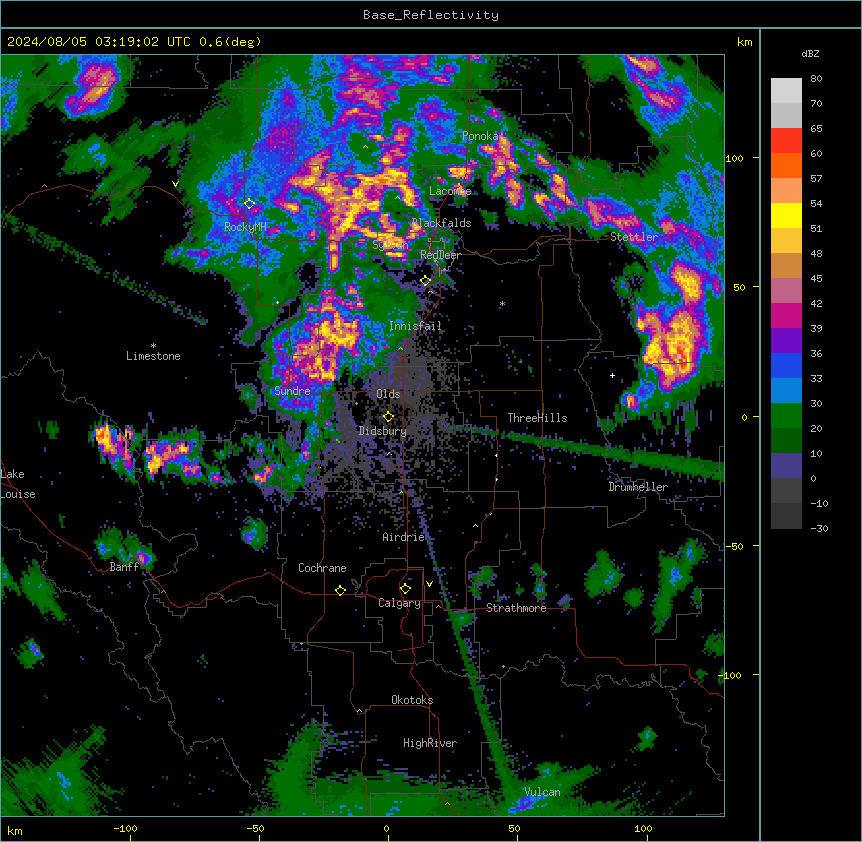Click the -30 dBZ value in the legend
The image size is (862, 842).
pos(819,528)
